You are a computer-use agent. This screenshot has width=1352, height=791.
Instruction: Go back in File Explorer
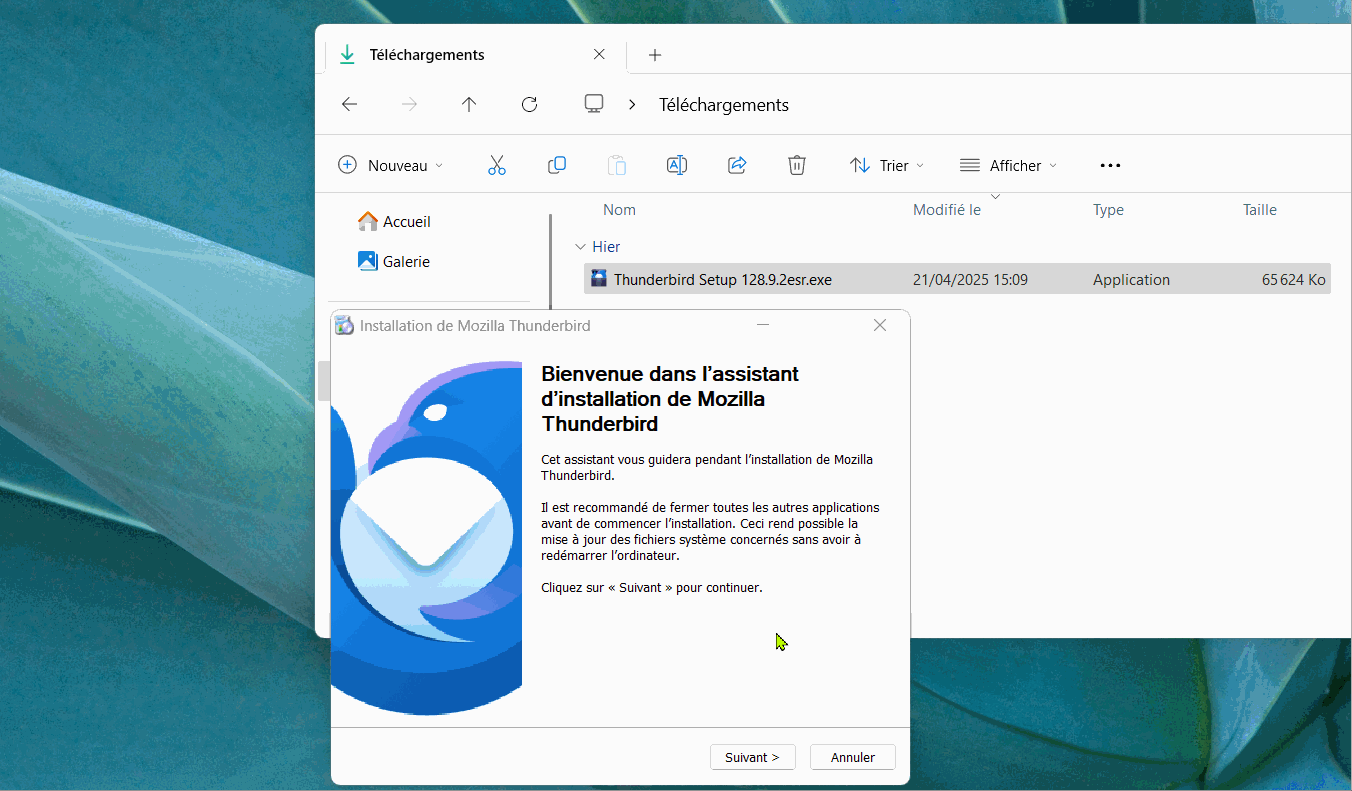(349, 104)
